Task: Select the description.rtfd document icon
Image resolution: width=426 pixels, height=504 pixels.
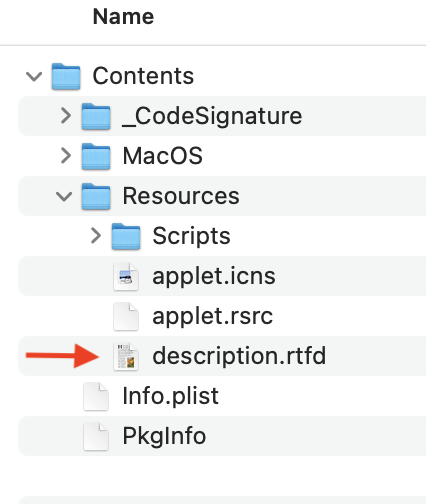Action: pos(126,356)
